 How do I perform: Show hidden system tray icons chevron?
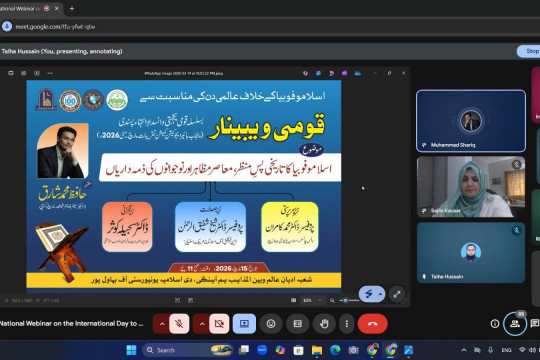click(464, 350)
